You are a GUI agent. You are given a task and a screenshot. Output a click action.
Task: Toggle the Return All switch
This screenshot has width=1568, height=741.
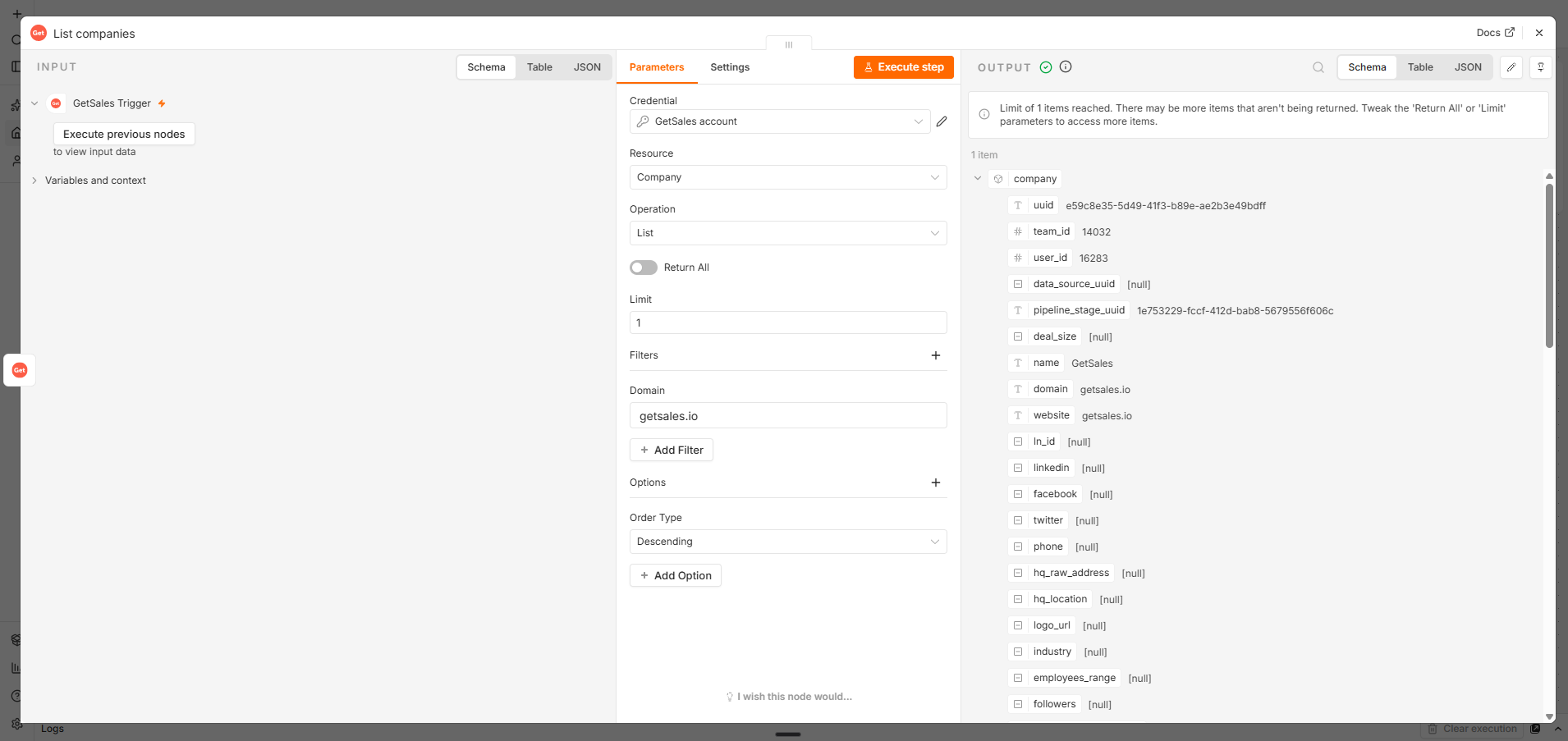pos(644,268)
